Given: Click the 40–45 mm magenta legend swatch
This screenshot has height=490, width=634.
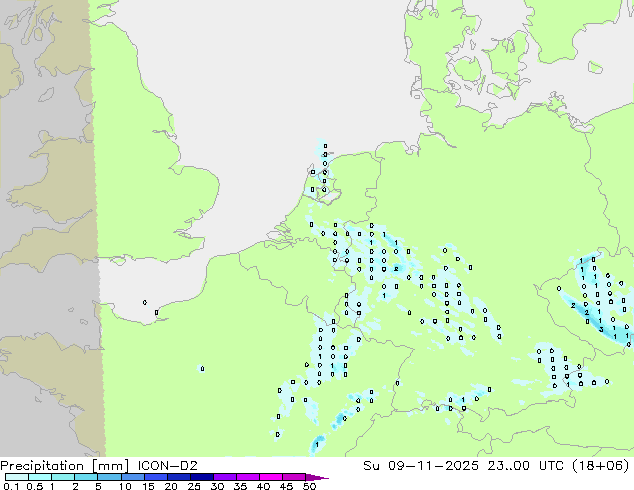Looking at the screenshot, I should [271, 477].
